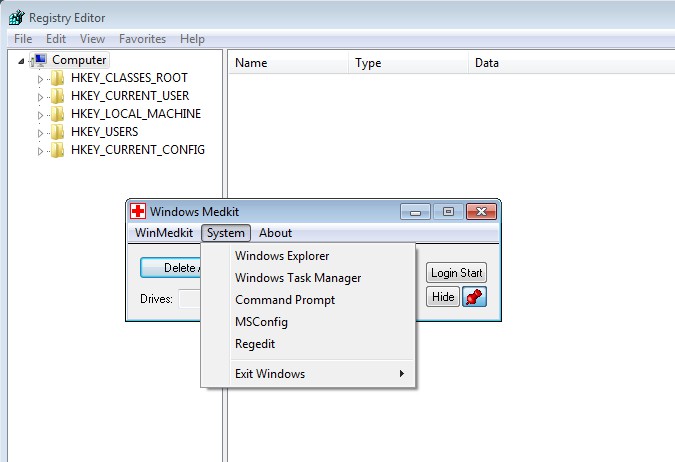Click the Data column header
This screenshot has height=462, width=675.
572,63
